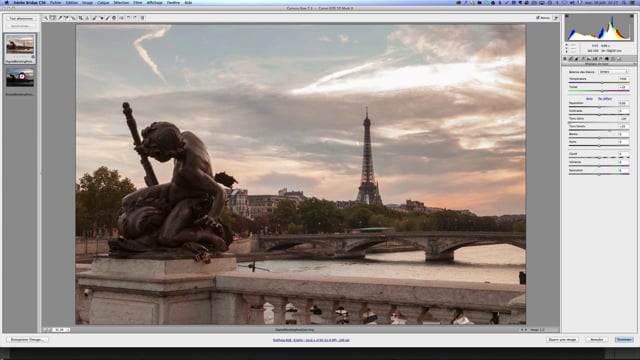Choose the Spot Removal tool

pos(94,18)
